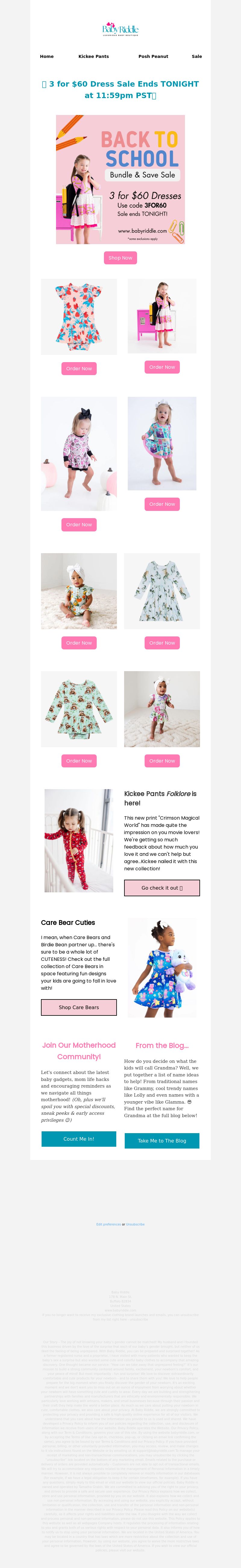Order the mint sloth print romper
The image size is (241, 1568).
point(79,760)
